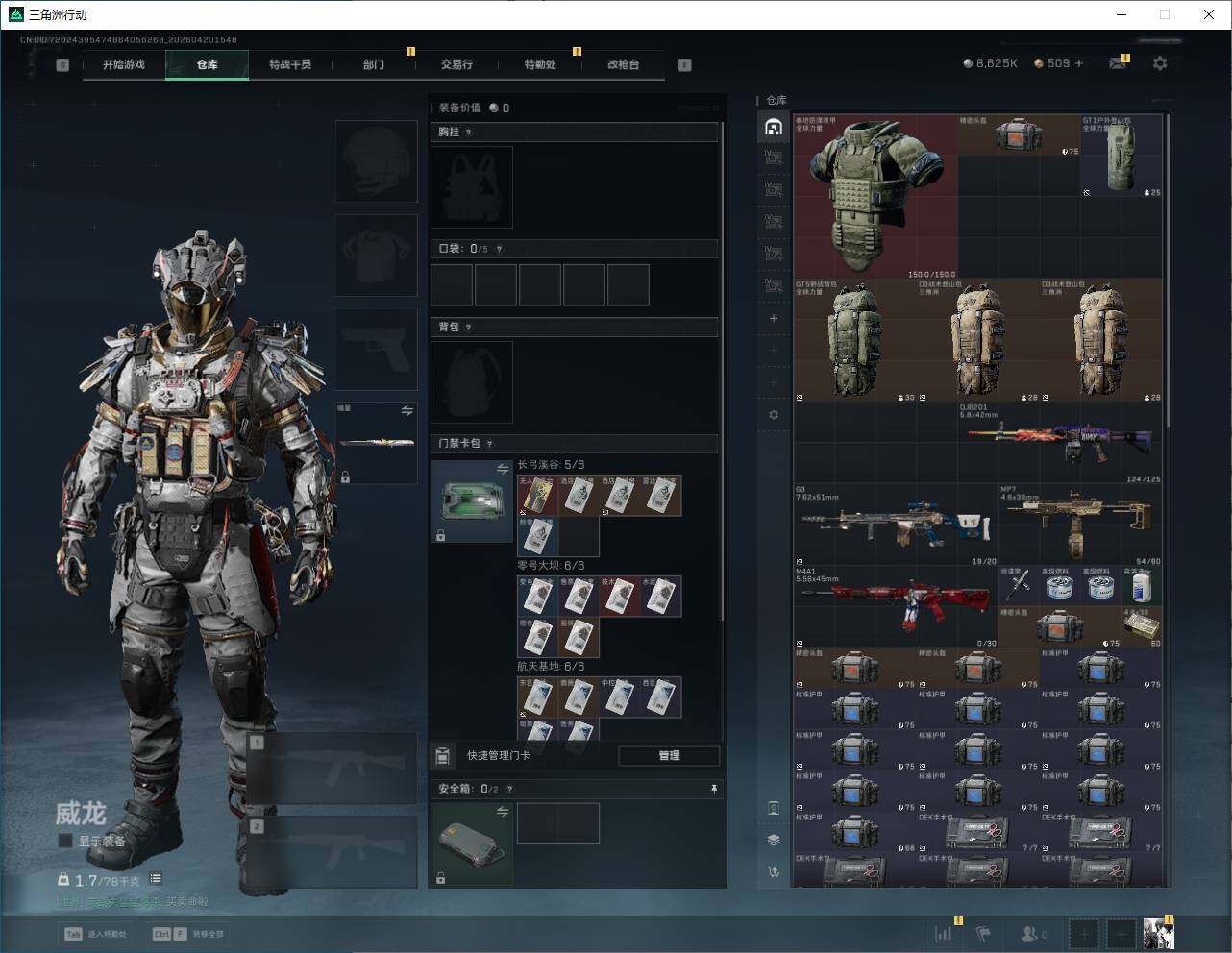Click the 管理 button for keycards
This screenshot has height=953, width=1232.
(x=669, y=756)
